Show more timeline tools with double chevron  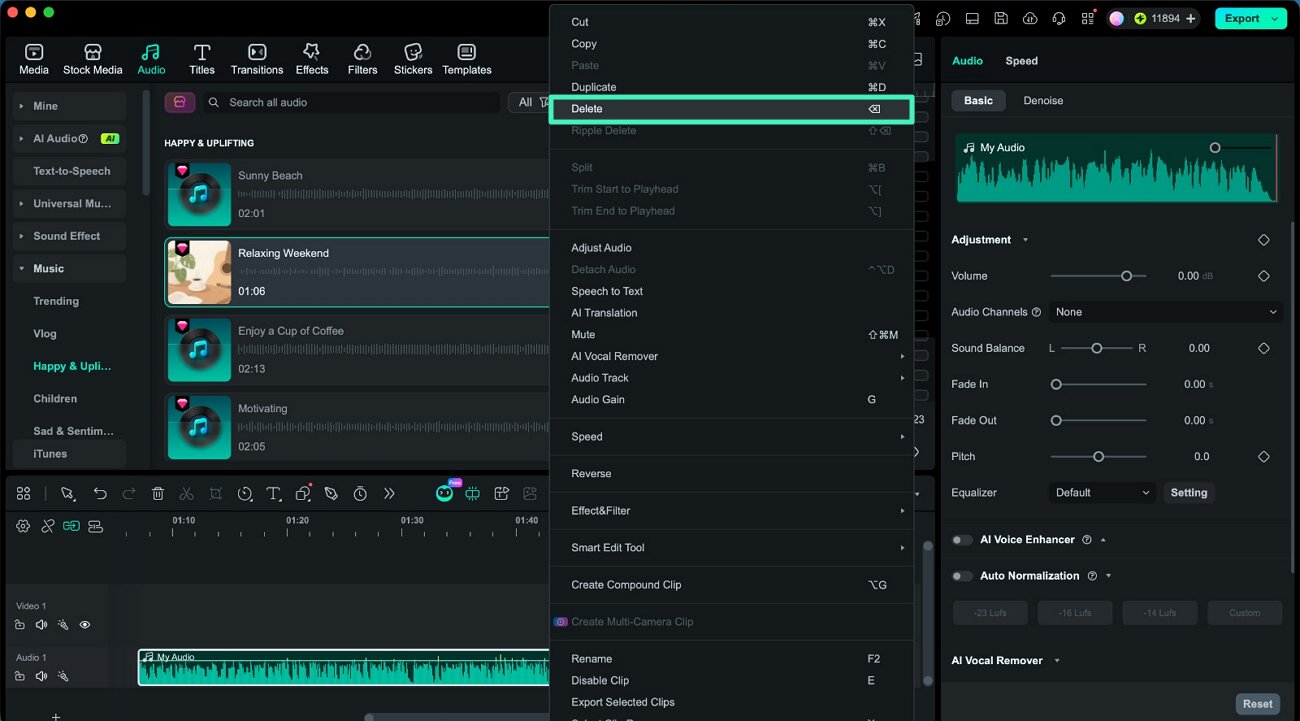[389, 493]
